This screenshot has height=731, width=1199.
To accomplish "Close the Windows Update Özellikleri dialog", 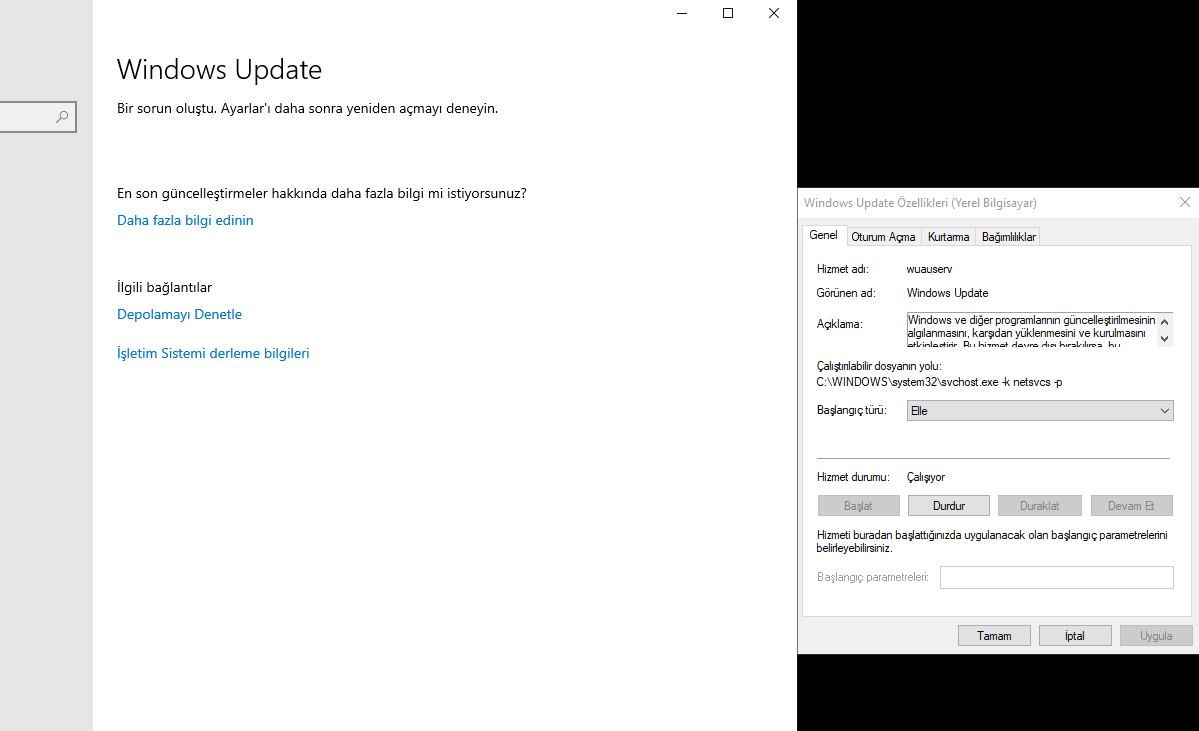I will pos(1184,202).
